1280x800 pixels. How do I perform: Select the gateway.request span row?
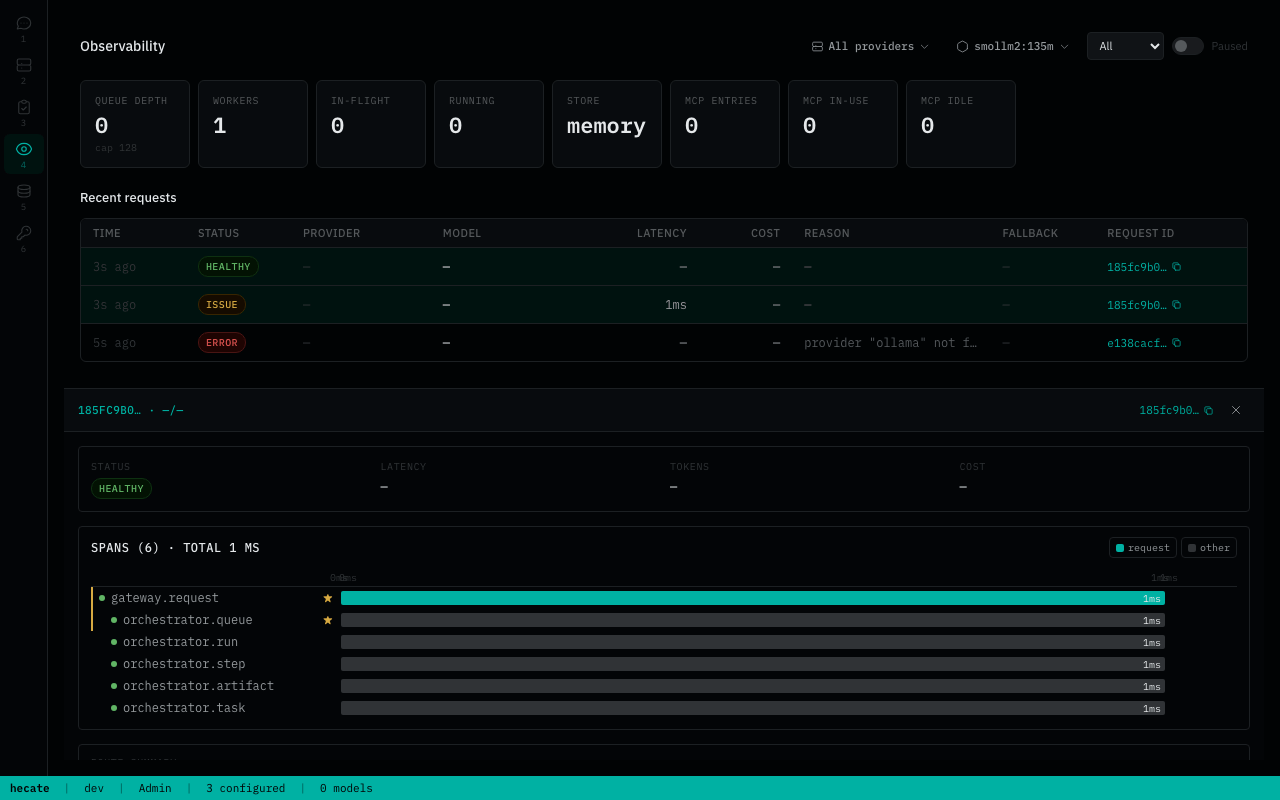coord(664,598)
